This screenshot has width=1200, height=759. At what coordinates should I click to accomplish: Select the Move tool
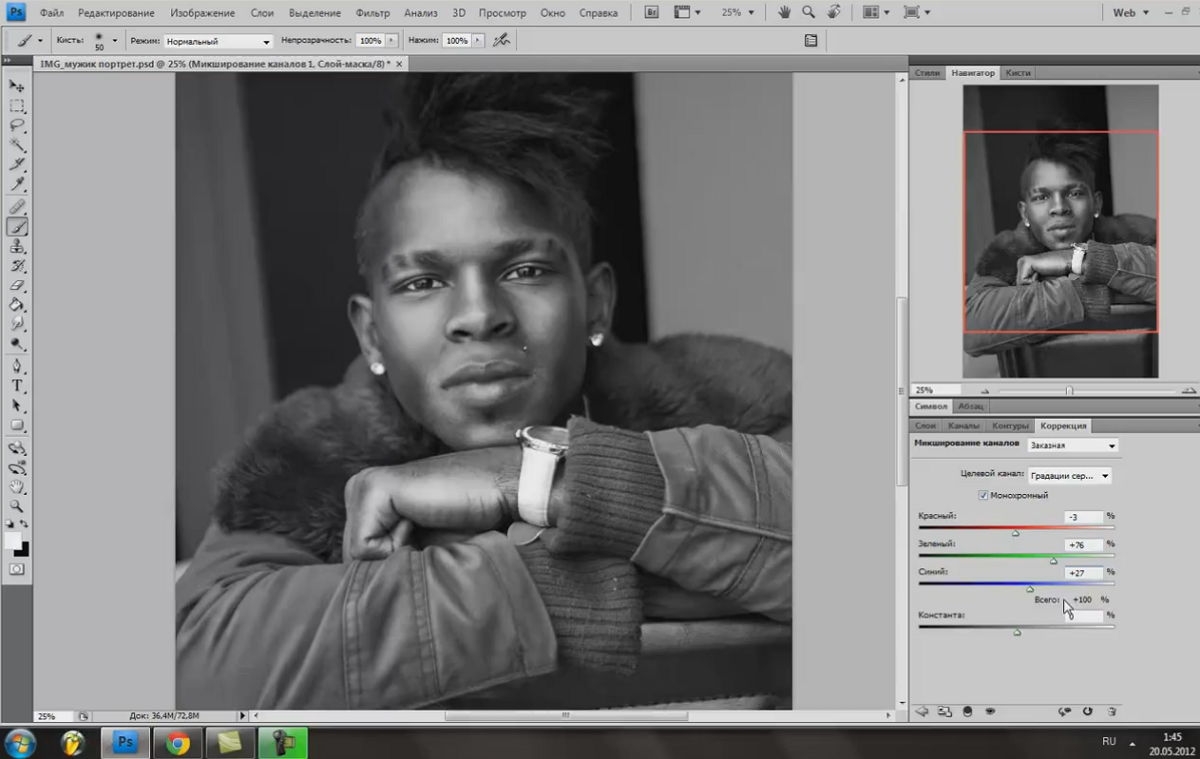[17, 86]
